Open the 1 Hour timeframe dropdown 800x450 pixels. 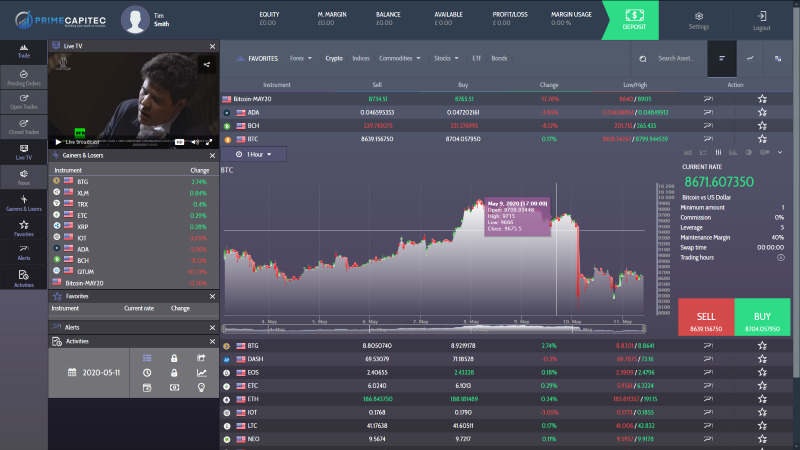[254, 154]
